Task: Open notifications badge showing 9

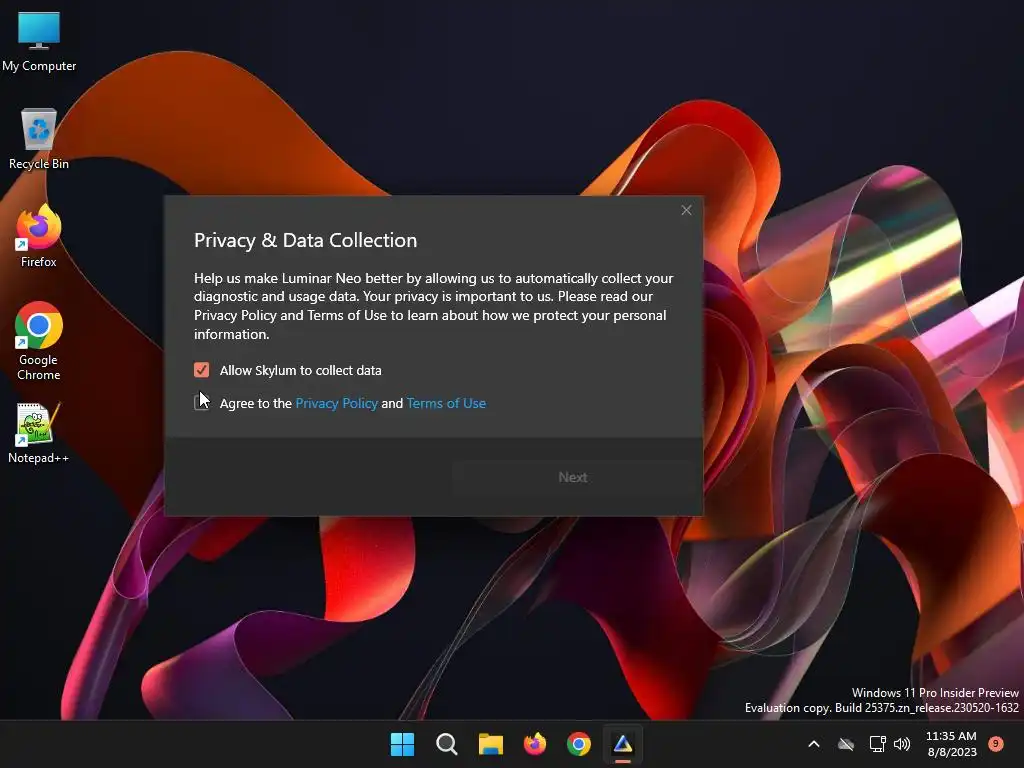Action: (x=996, y=744)
